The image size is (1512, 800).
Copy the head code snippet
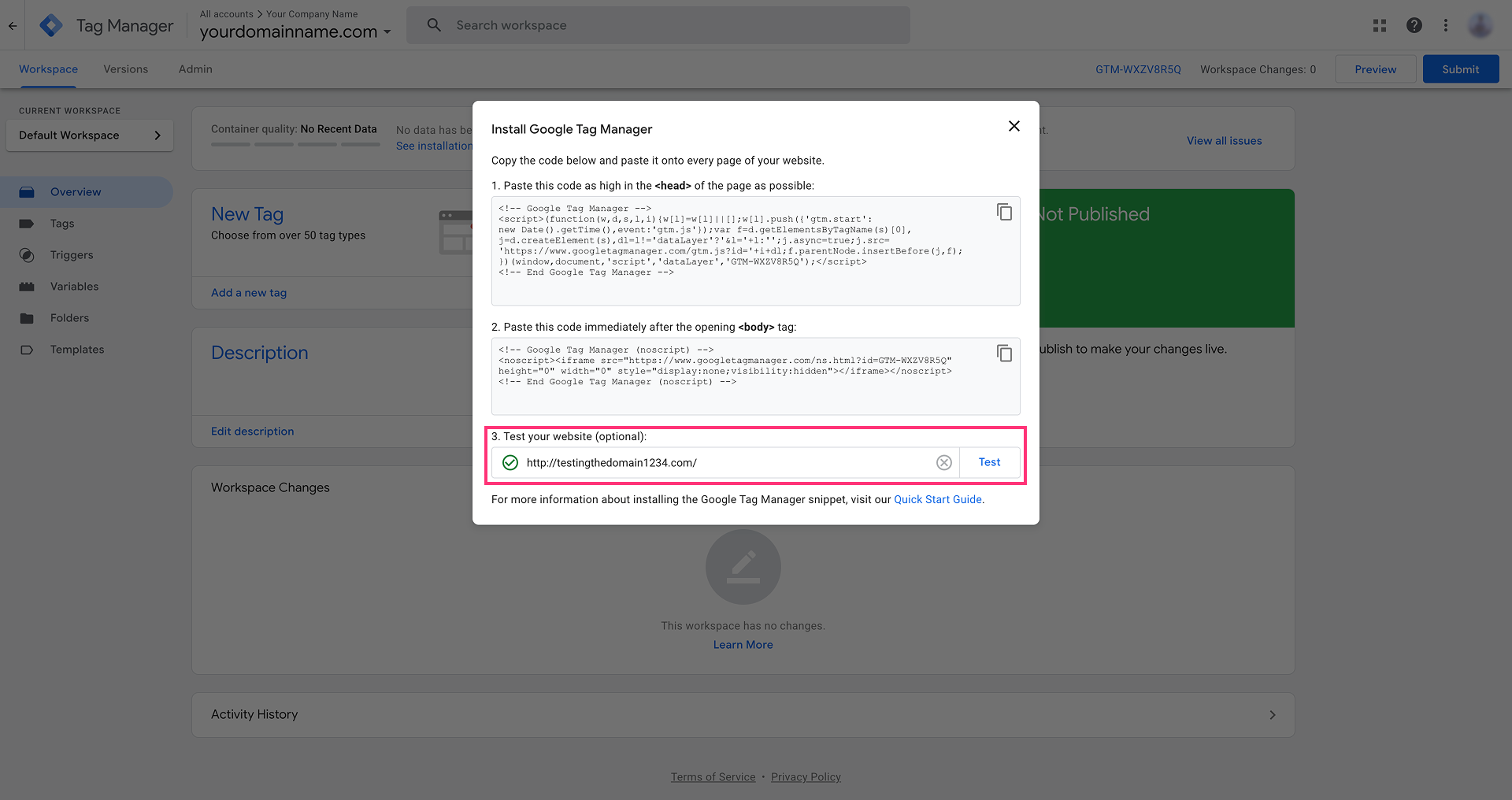[1004, 212]
